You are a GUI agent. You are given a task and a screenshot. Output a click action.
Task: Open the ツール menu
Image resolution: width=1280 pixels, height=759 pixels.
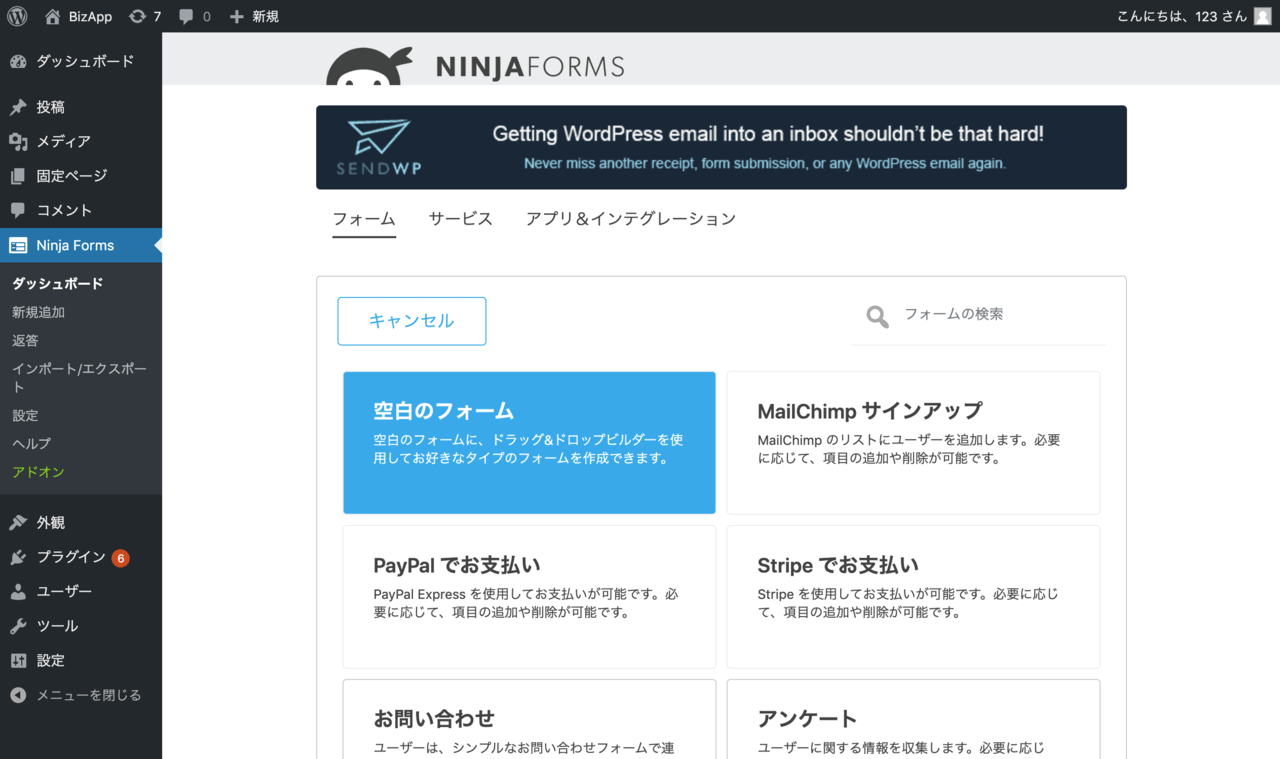[81, 626]
